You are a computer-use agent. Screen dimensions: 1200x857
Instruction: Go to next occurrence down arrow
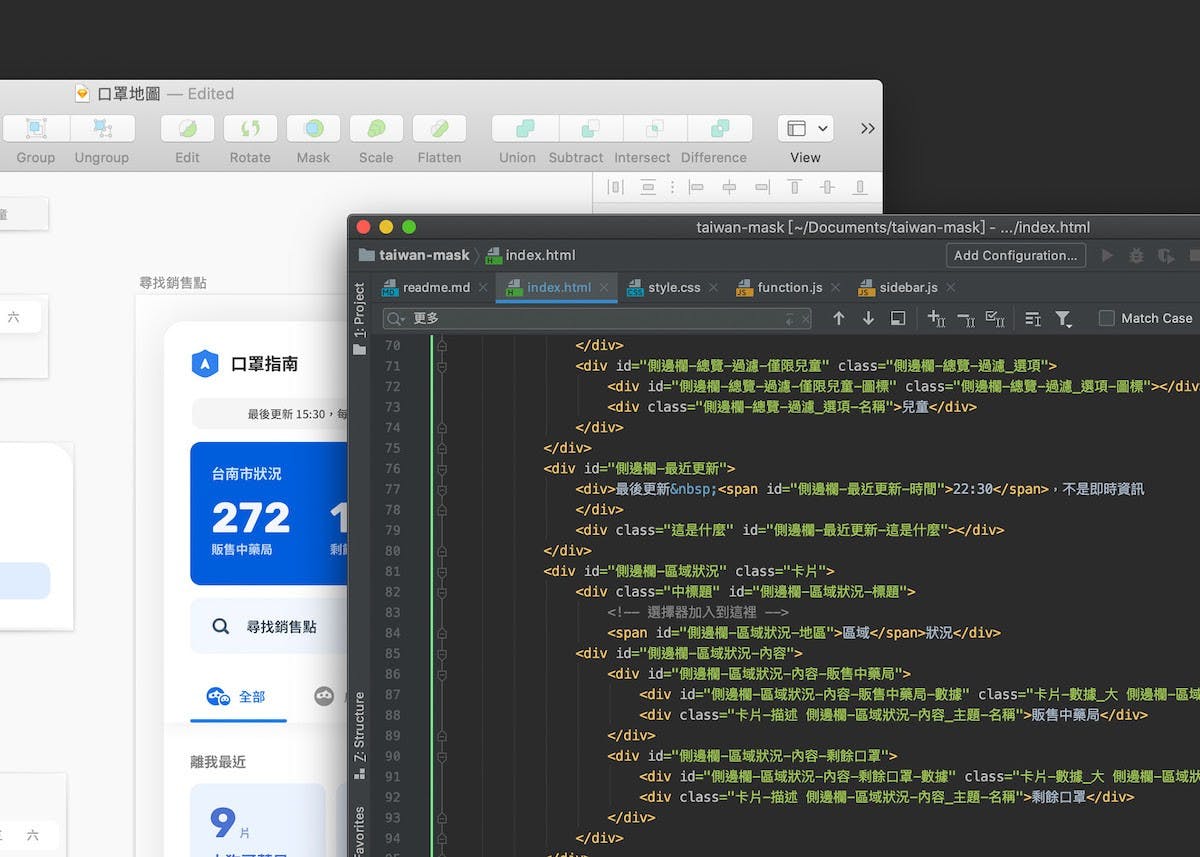pyautogui.click(x=868, y=318)
